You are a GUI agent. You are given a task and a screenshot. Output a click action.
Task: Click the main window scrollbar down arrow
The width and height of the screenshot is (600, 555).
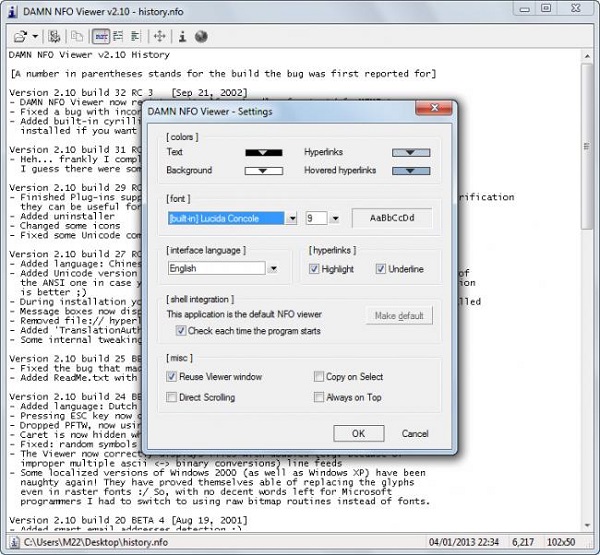pos(587,525)
